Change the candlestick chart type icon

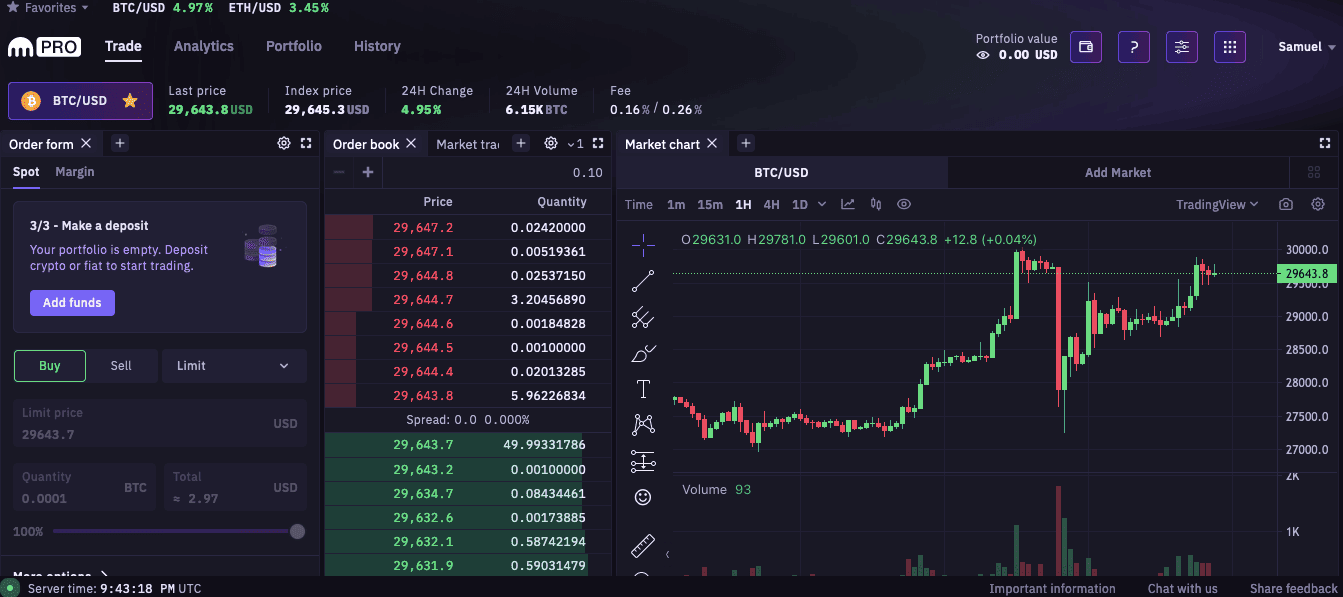[x=876, y=204]
